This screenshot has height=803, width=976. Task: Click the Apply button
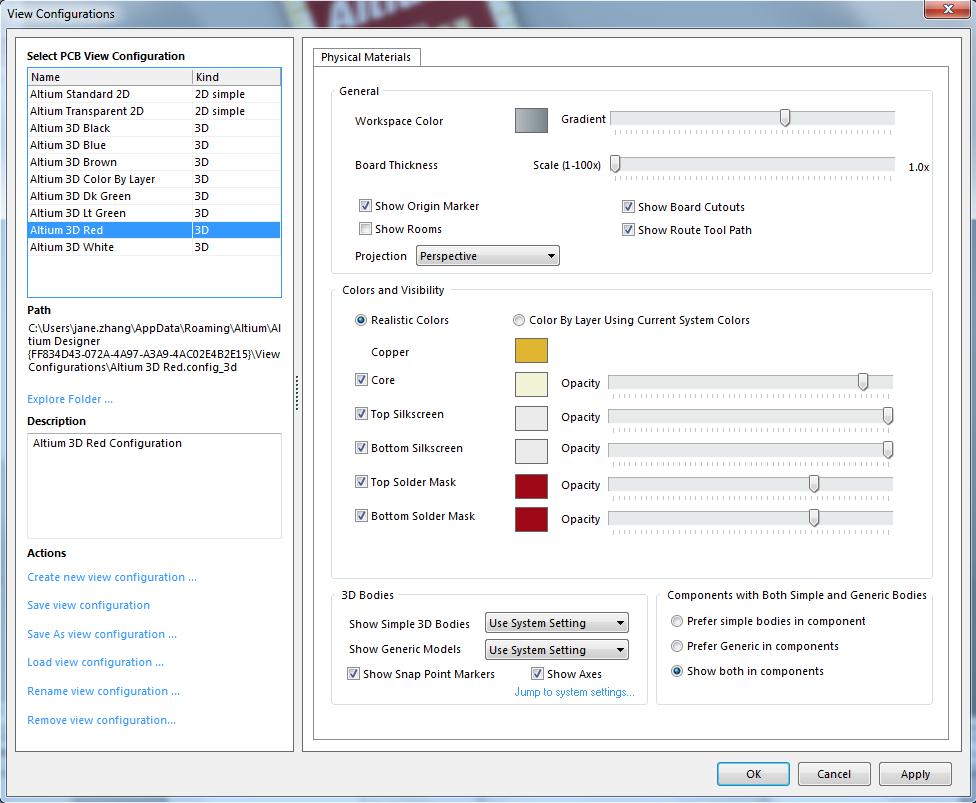(x=915, y=774)
